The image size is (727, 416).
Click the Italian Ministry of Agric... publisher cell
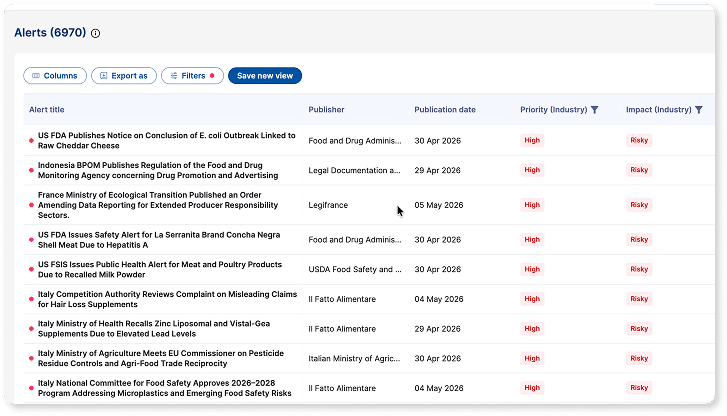coord(354,358)
